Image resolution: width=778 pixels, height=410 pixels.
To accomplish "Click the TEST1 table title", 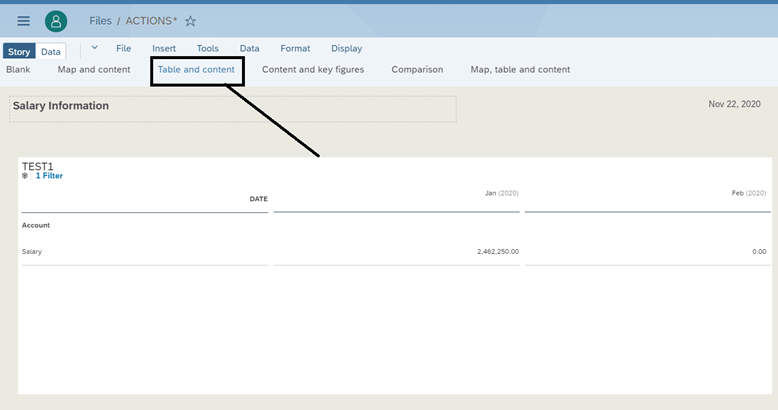I will click(x=37, y=166).
